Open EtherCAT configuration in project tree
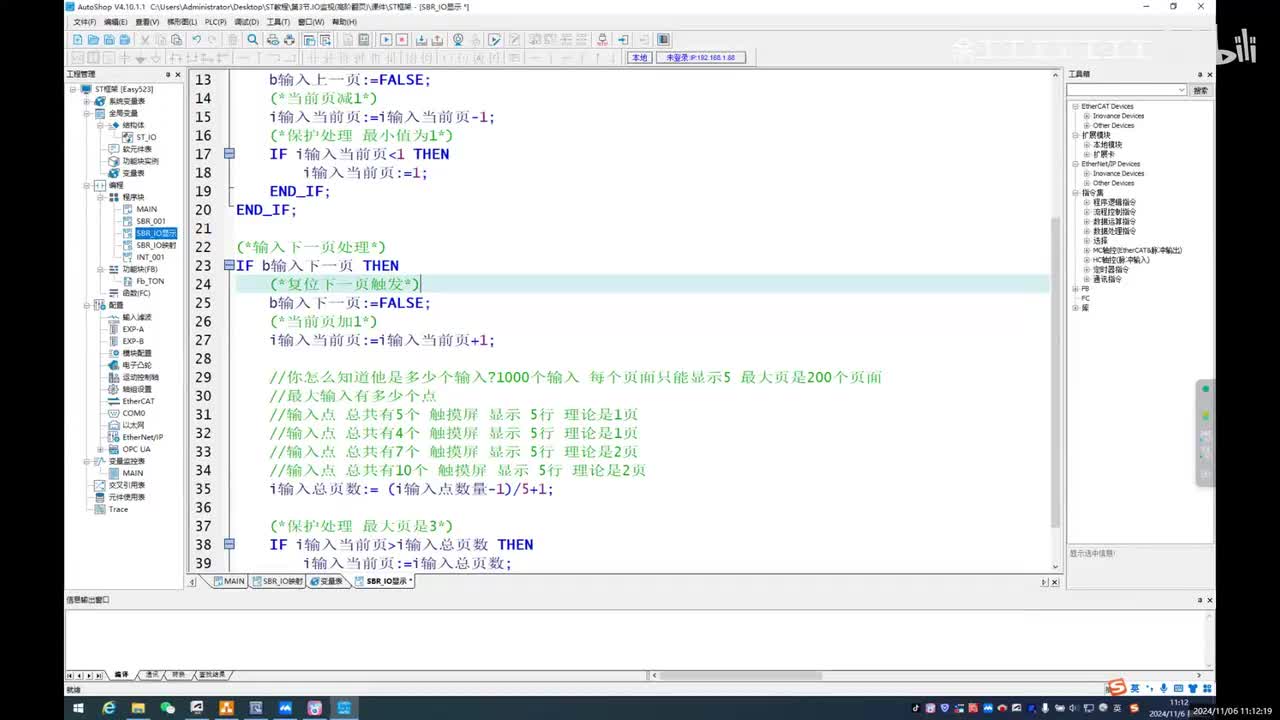 click(138, 401)
